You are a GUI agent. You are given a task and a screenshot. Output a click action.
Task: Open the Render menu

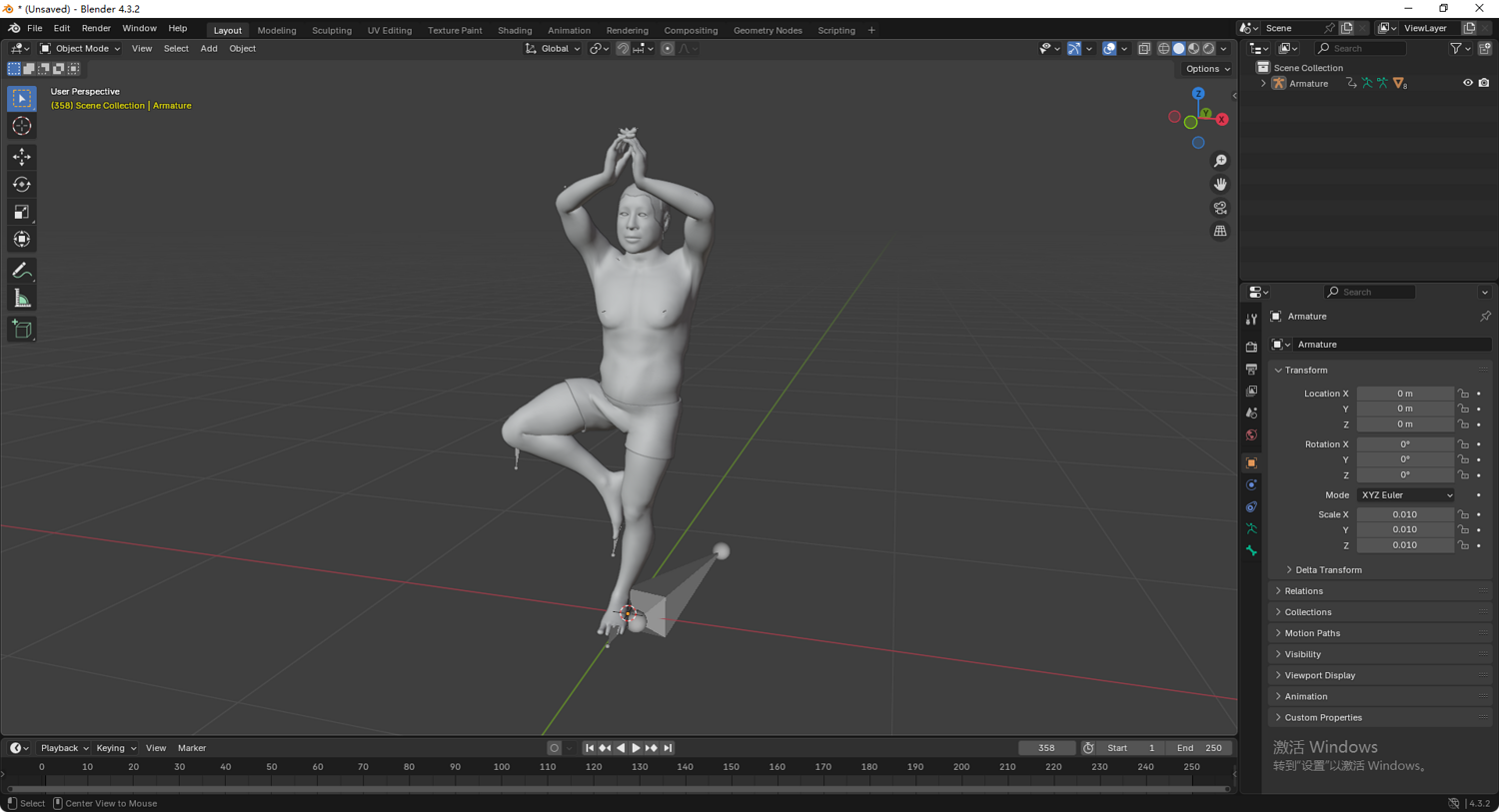tap(96, 28)
